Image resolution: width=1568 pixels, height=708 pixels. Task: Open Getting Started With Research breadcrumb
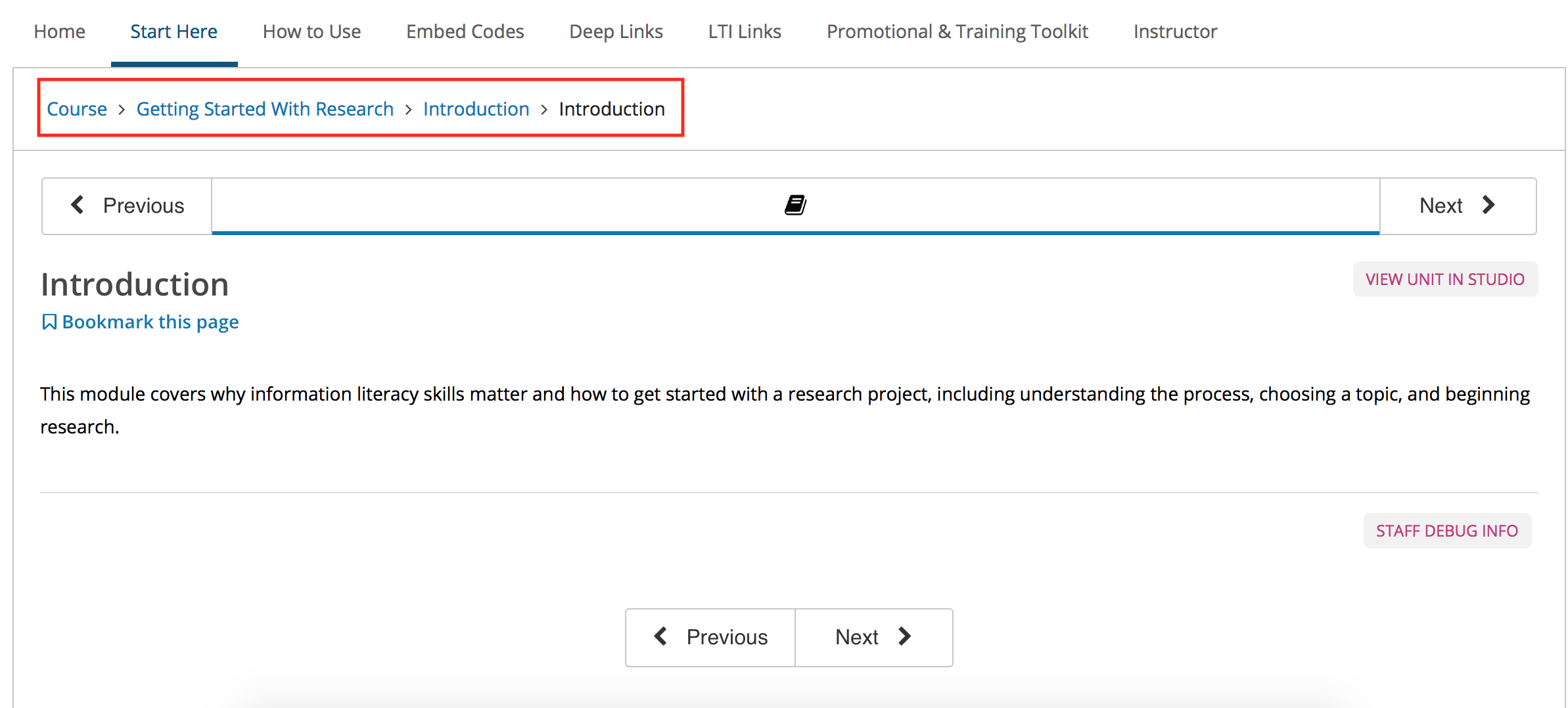pyautogui.click(x=265, y=109)
